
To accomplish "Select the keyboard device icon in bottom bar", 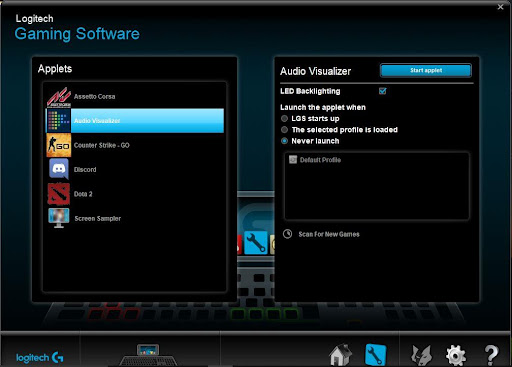I will (148, 355).
